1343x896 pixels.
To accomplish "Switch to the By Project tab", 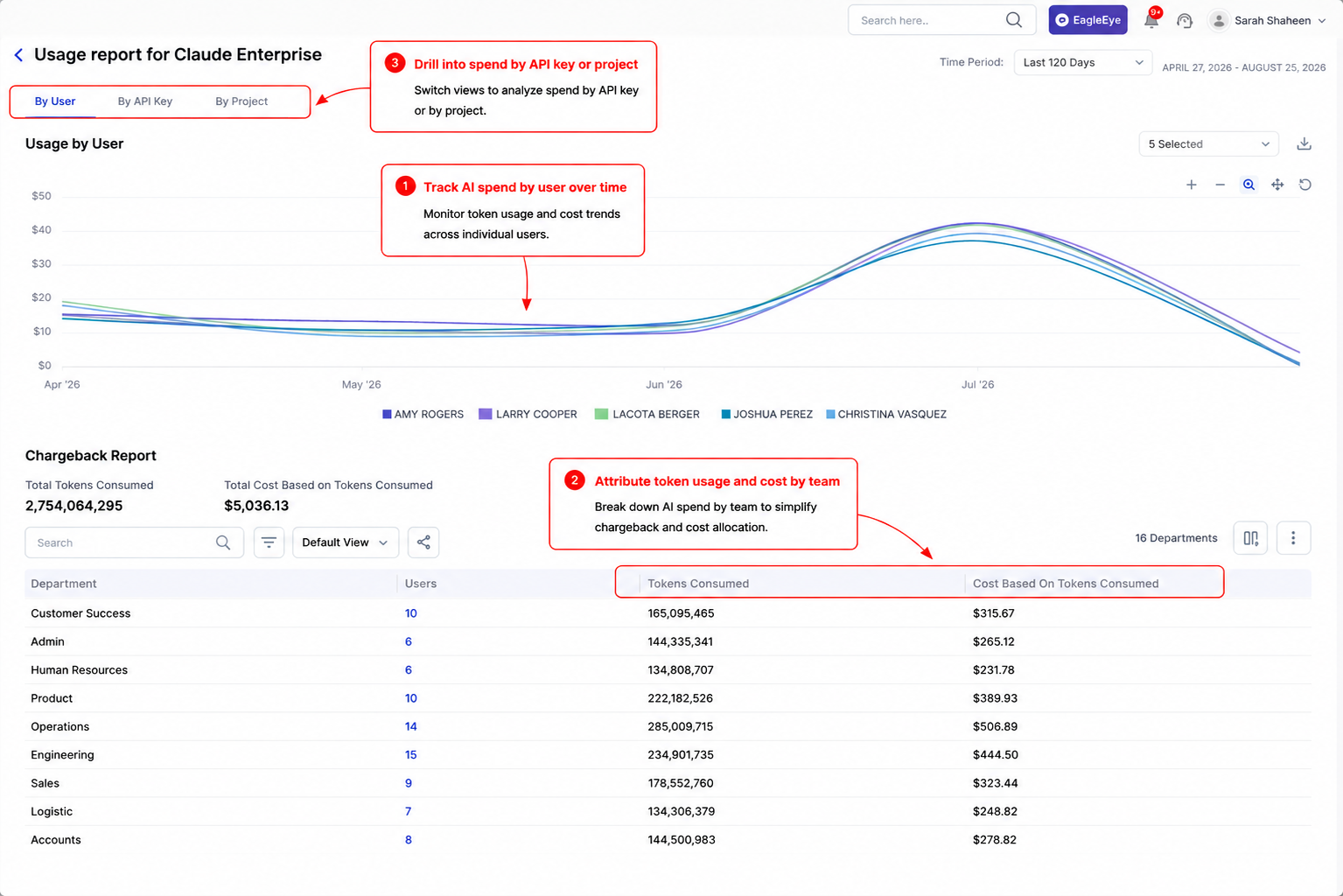I will tap(241, 101).
